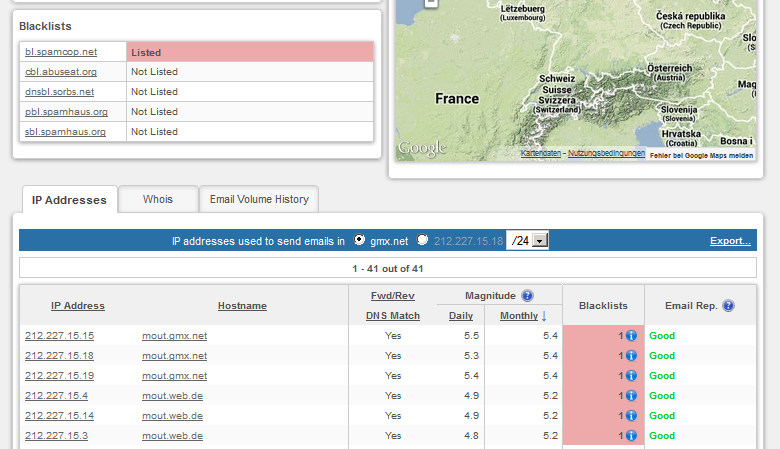Open the Email Volume History tab
This screenshot has width=780, height=449.
coord(259,199)
